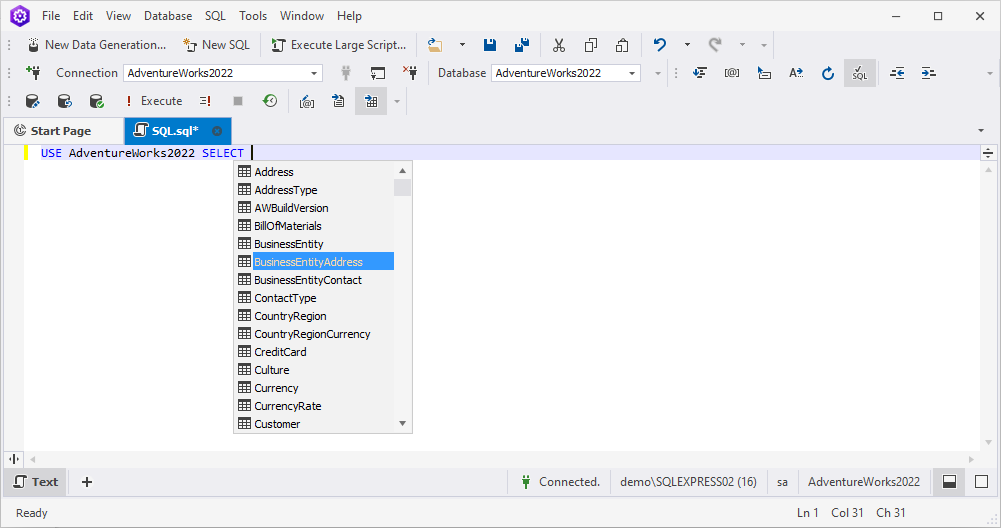Open the View menu
This screenshot has width=1001, height=528.
118,16
